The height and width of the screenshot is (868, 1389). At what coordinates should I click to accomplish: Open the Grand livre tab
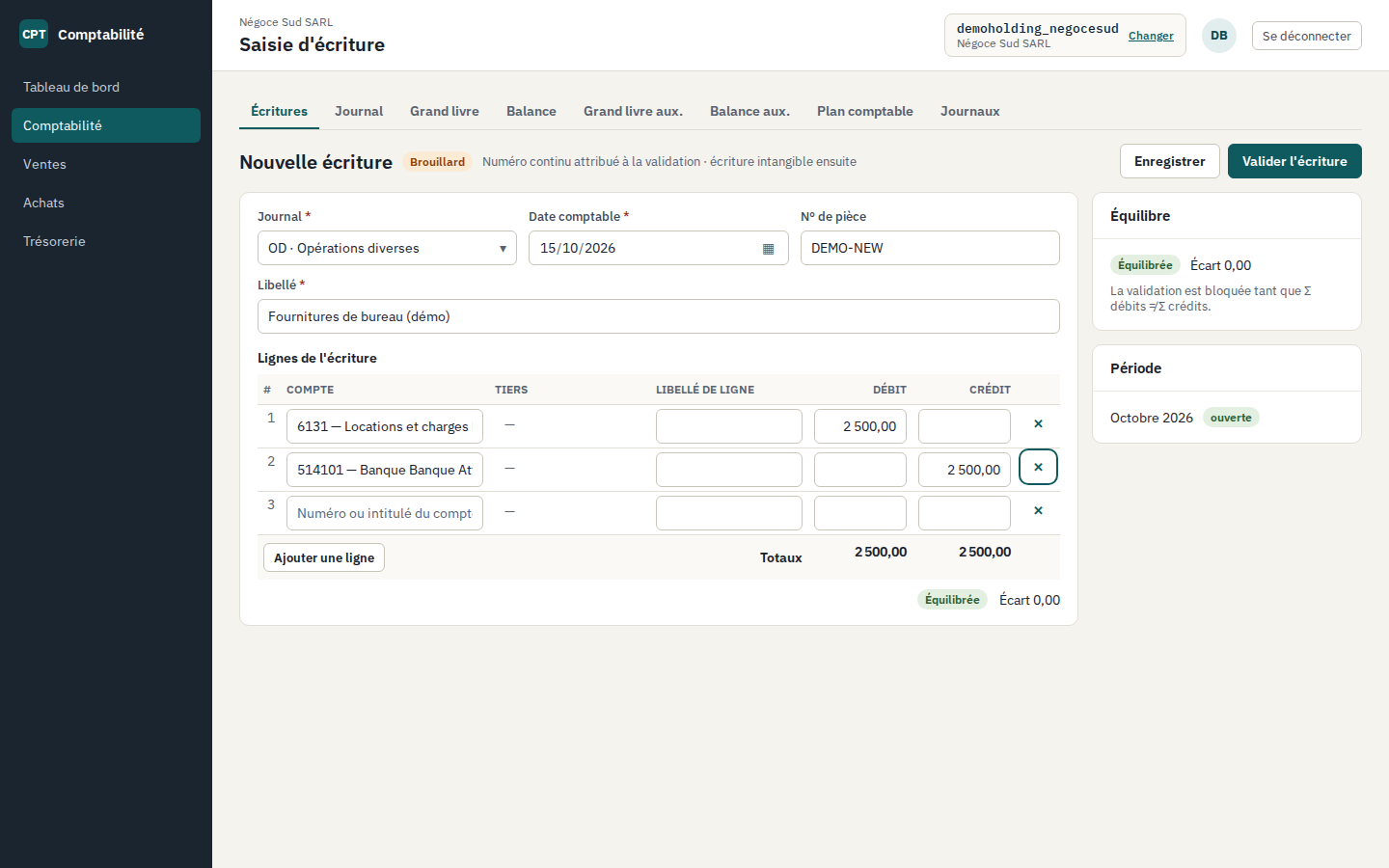pyautogui.click(x=445, y=111)
